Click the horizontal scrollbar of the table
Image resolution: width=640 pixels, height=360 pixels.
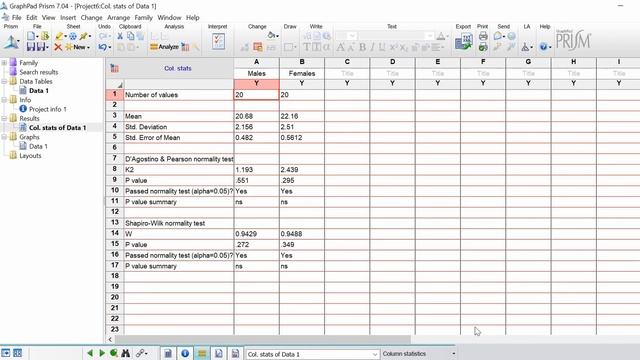262,339
